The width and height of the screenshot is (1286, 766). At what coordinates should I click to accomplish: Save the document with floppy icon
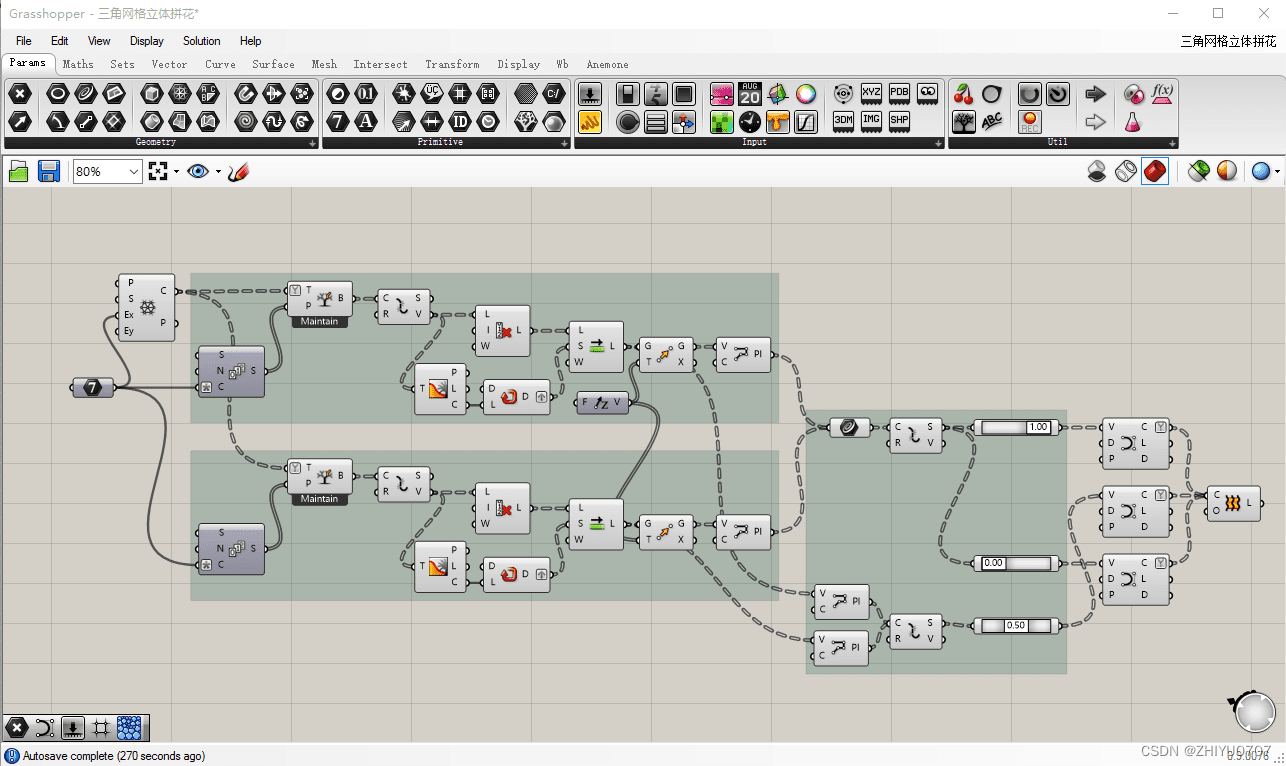pyautogui.click(x=48, y=171)
